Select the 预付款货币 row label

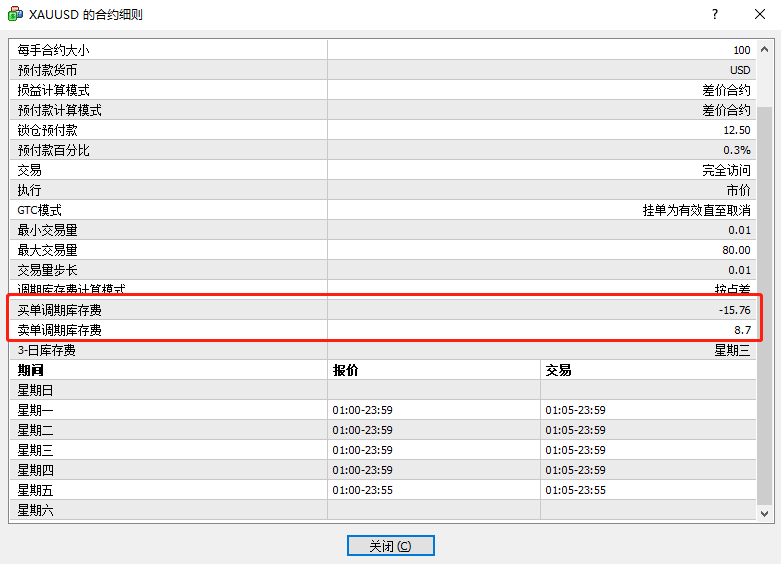coord(47,70)
